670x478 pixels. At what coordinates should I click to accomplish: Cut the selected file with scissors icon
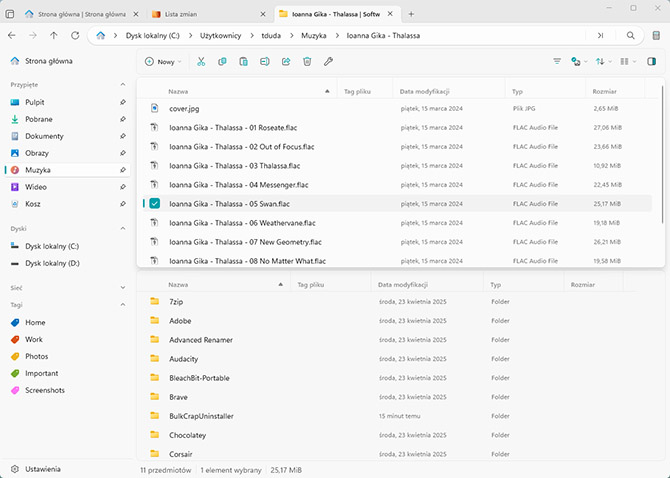(x=201, y=62)
